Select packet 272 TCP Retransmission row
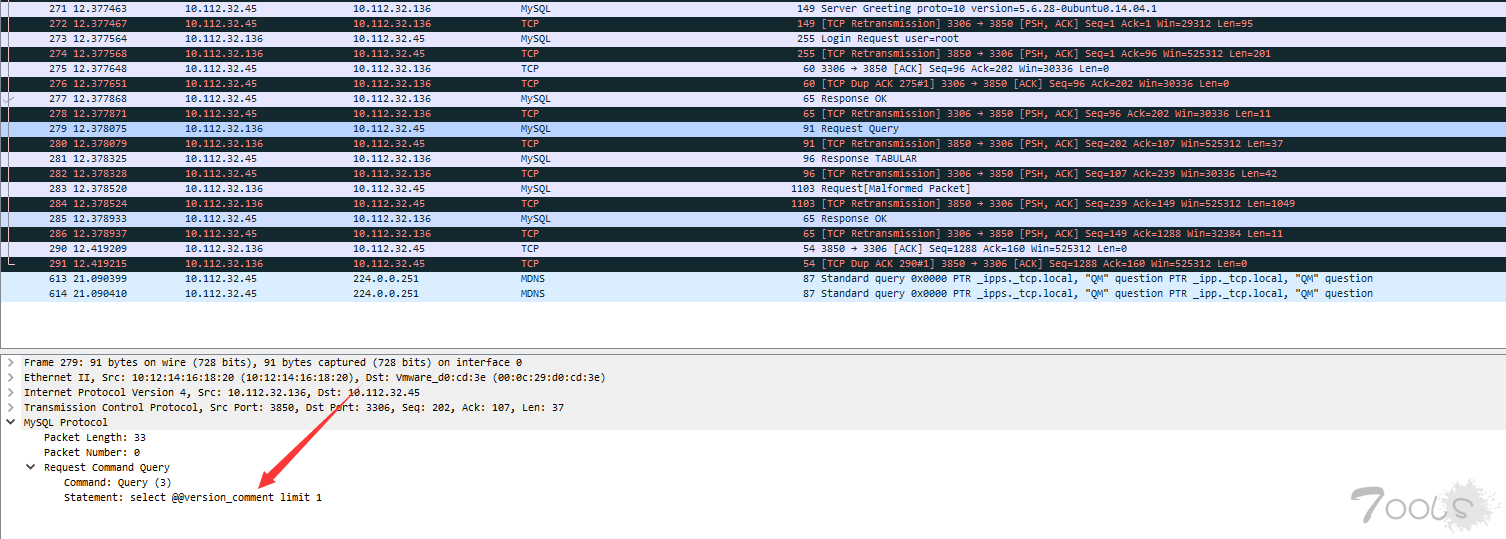Image resolution: width=1506 pixels, height=539 pixels. (x=753, y=23)
